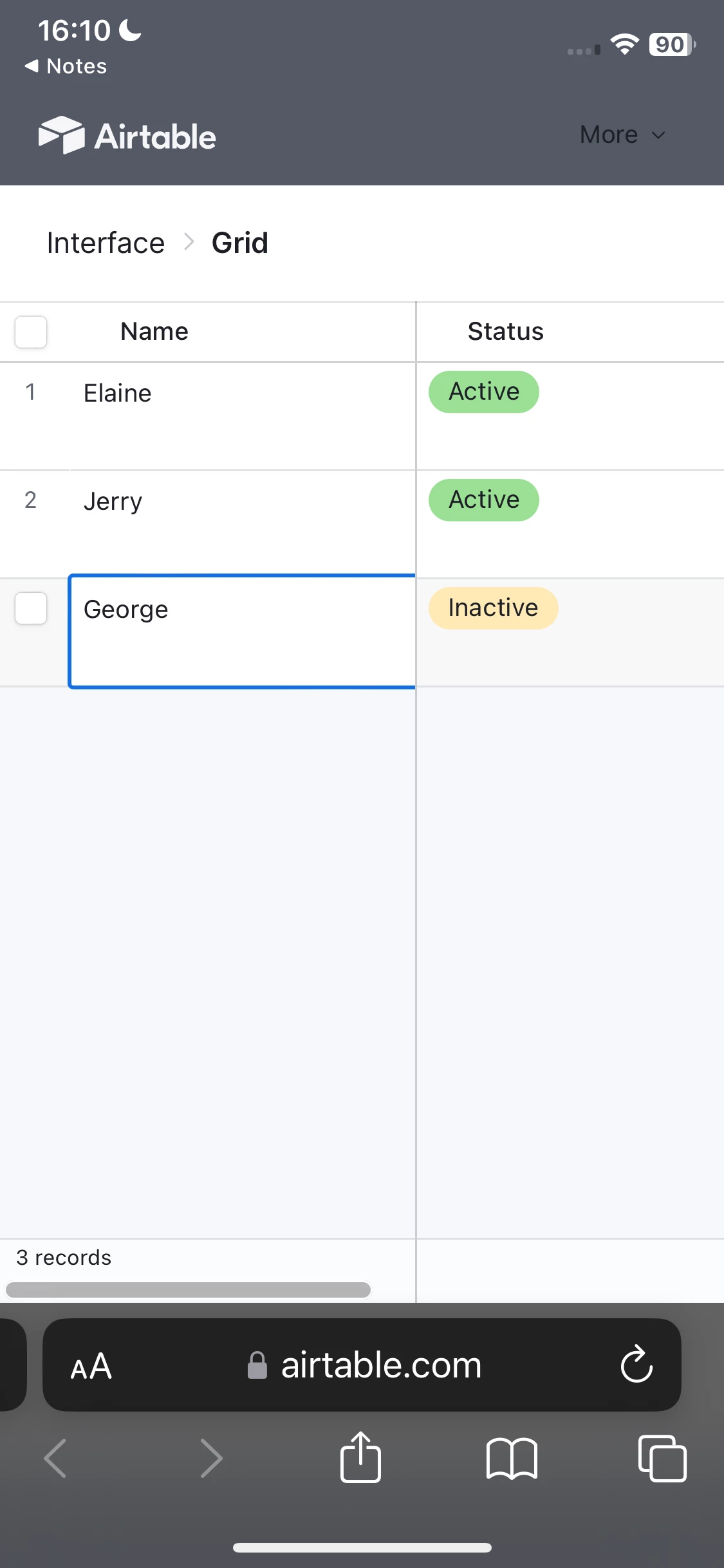Open the Safari share sheet icon

click(x=360, y=1457)
